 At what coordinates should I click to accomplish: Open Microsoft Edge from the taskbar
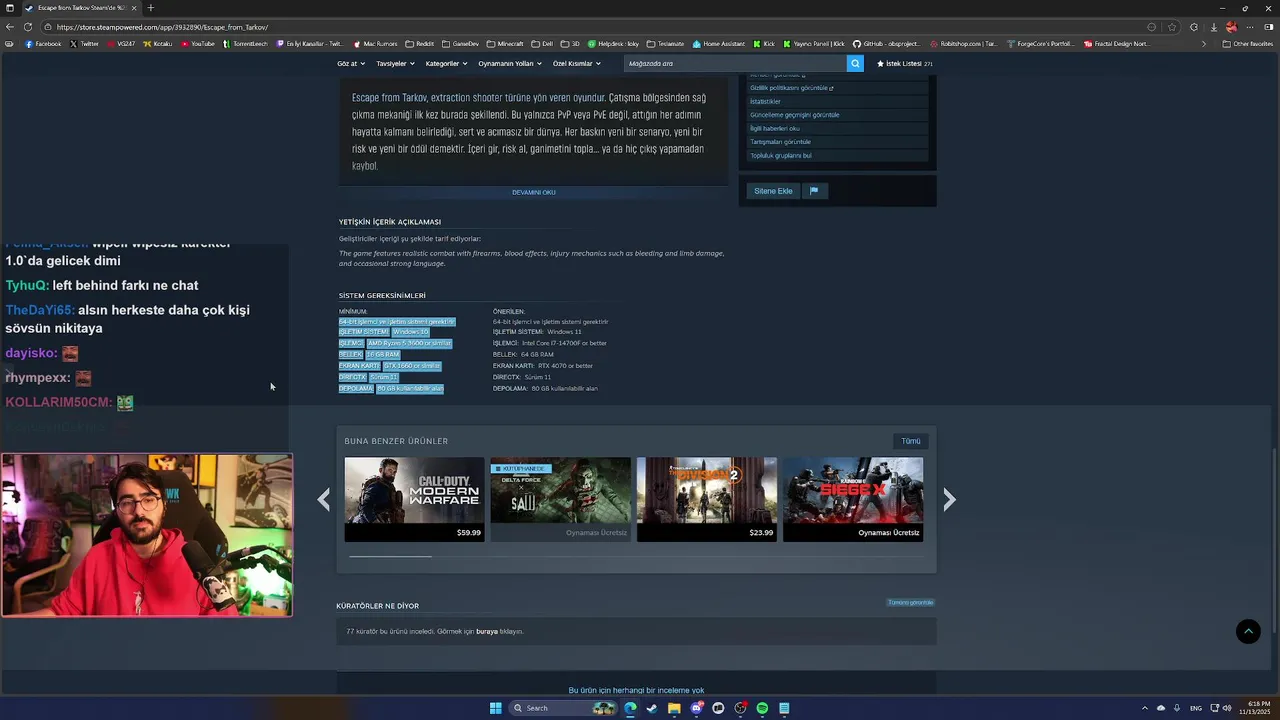tap(630, 708)
